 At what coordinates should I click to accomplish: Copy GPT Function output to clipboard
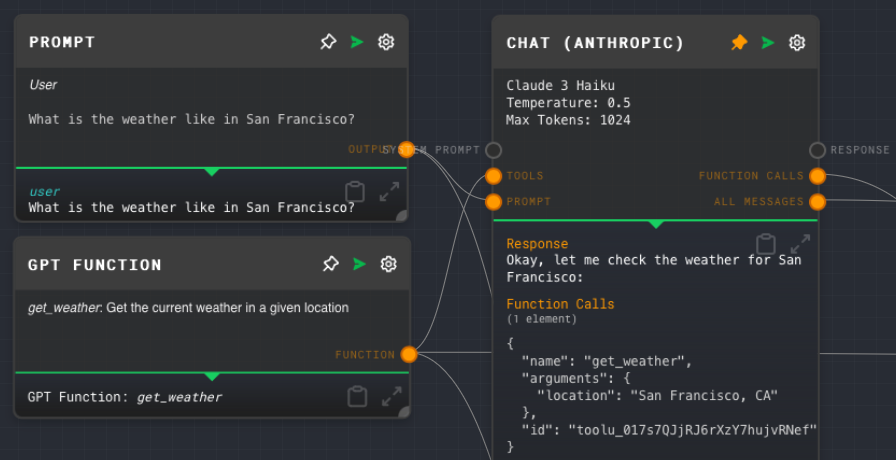[357, 396]
